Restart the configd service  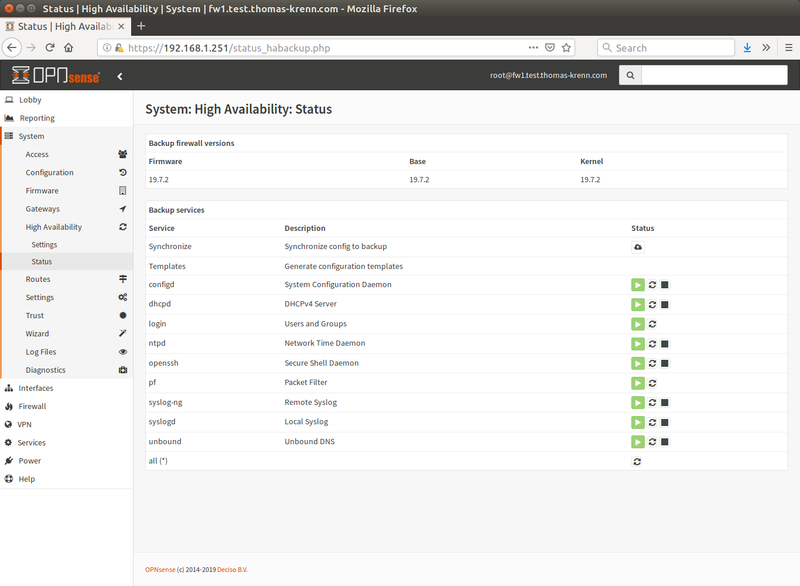coord(652,285)
